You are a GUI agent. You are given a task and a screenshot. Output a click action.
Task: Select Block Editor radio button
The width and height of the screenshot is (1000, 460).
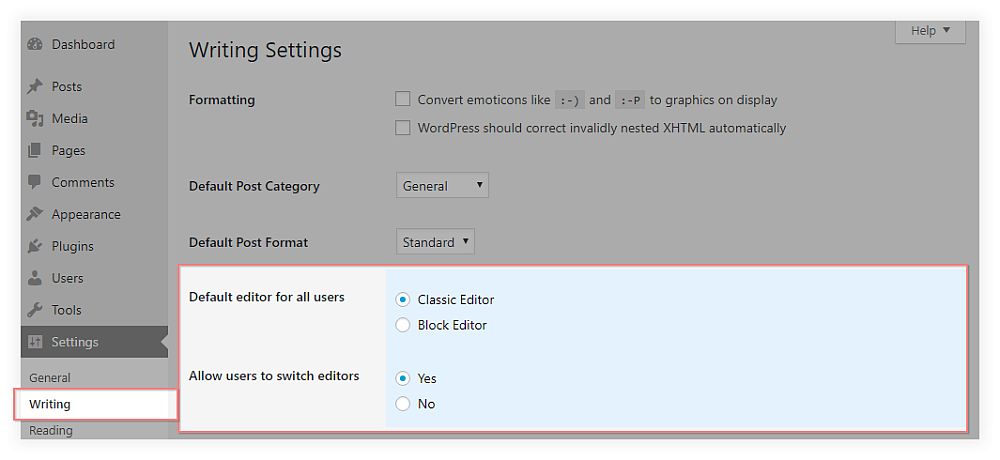(x=402, y=325)
